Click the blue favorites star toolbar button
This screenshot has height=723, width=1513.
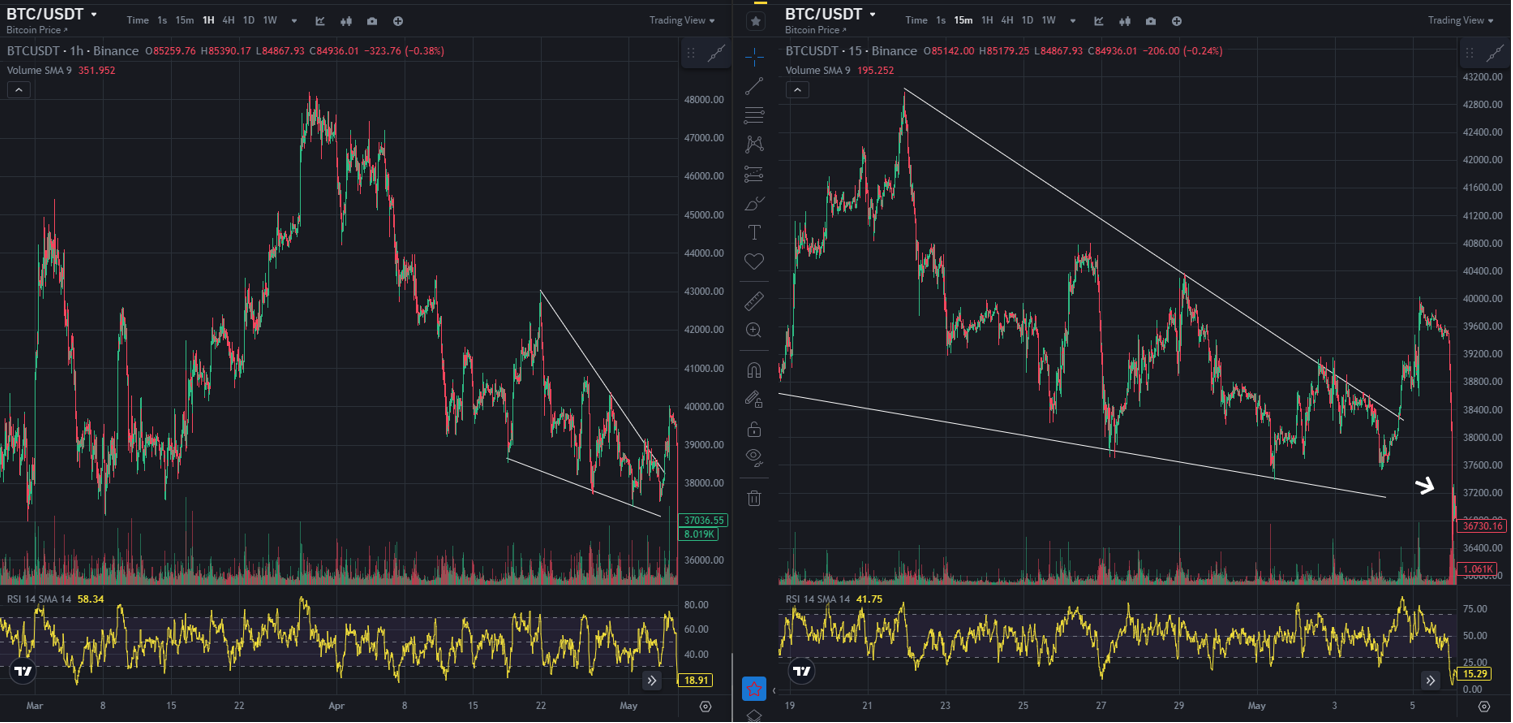[754, 688]
